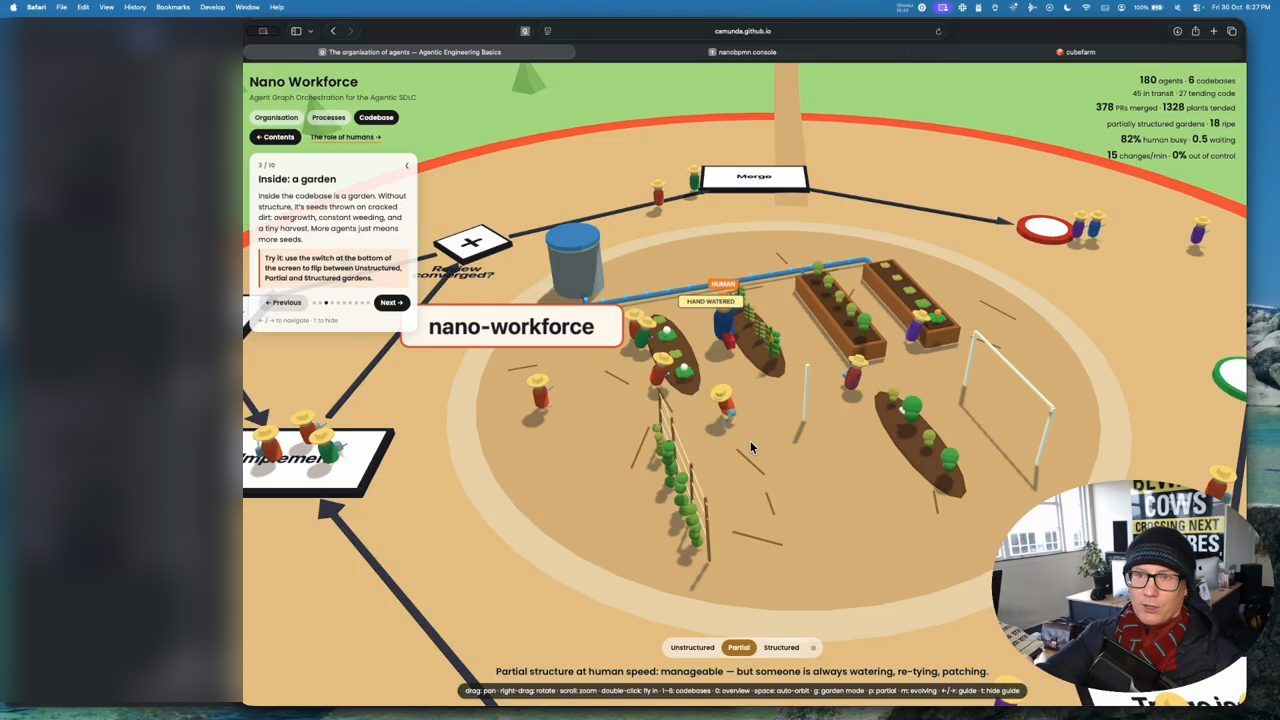Open the Wi-Fi status icon
Image resolution: width=1280 pixels, height=720 pixels.
(1086, 7)
